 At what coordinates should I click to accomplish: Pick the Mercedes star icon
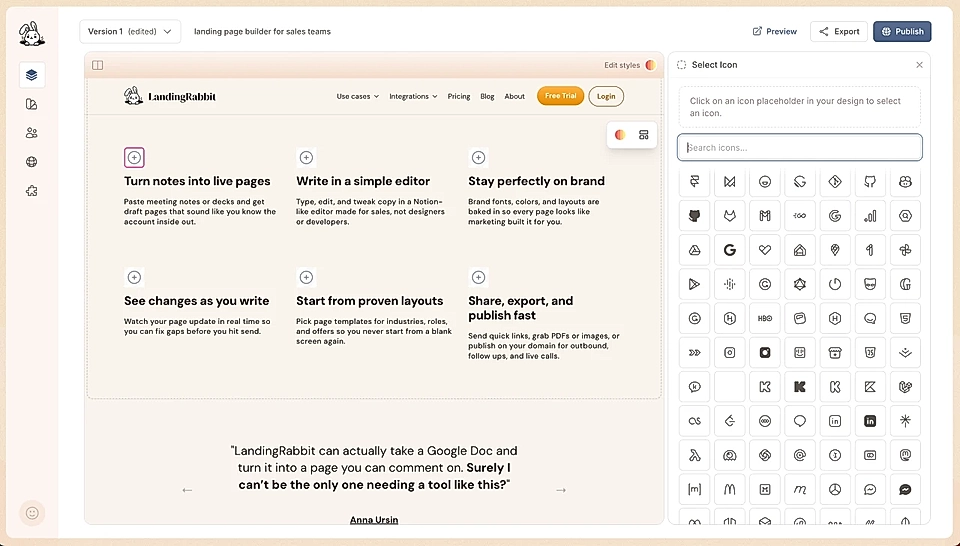[835, 490]
